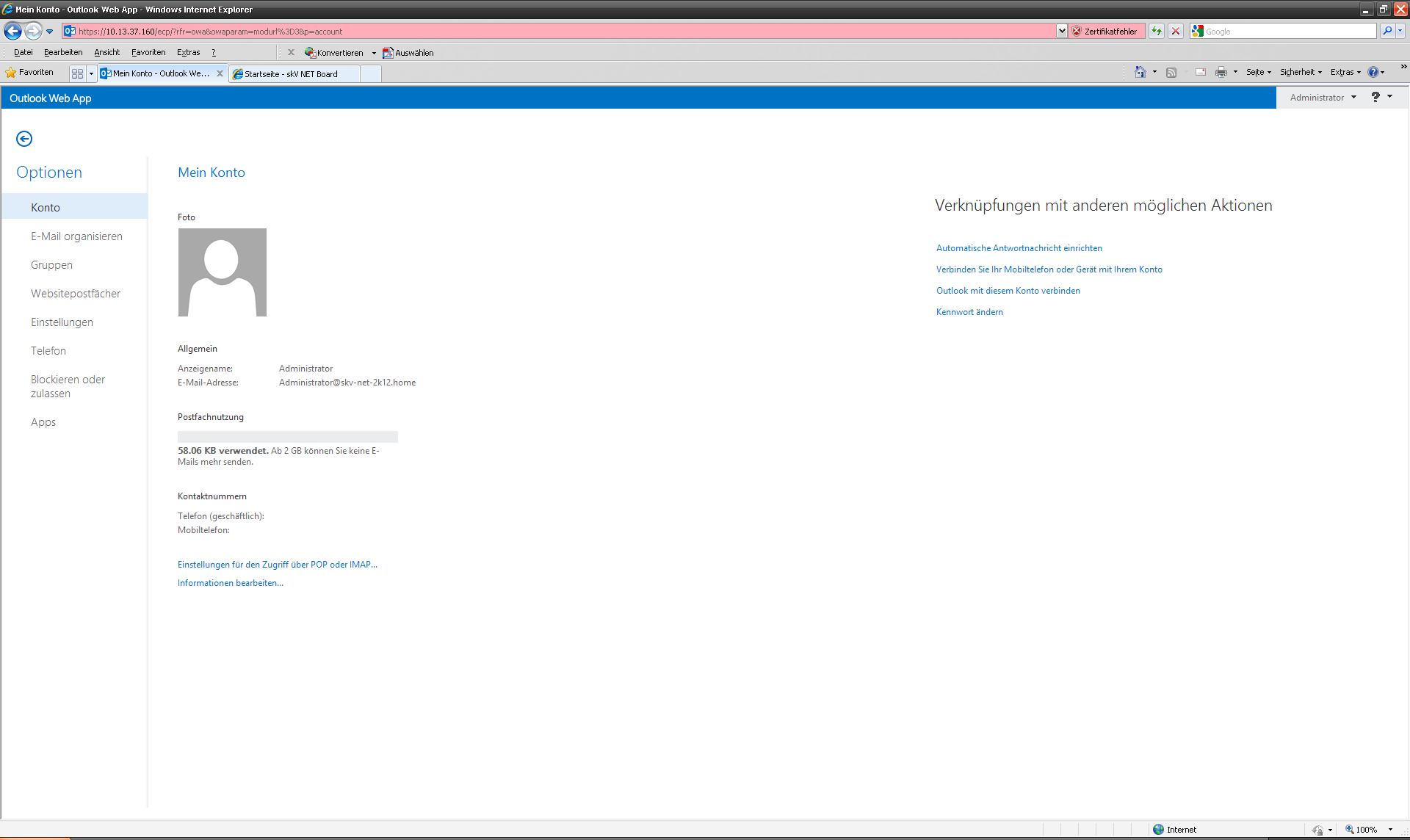This screenshot has height=840, width=1410.
Task: Open Informationen bearbeiten link
Action: (x=230, y=583)
